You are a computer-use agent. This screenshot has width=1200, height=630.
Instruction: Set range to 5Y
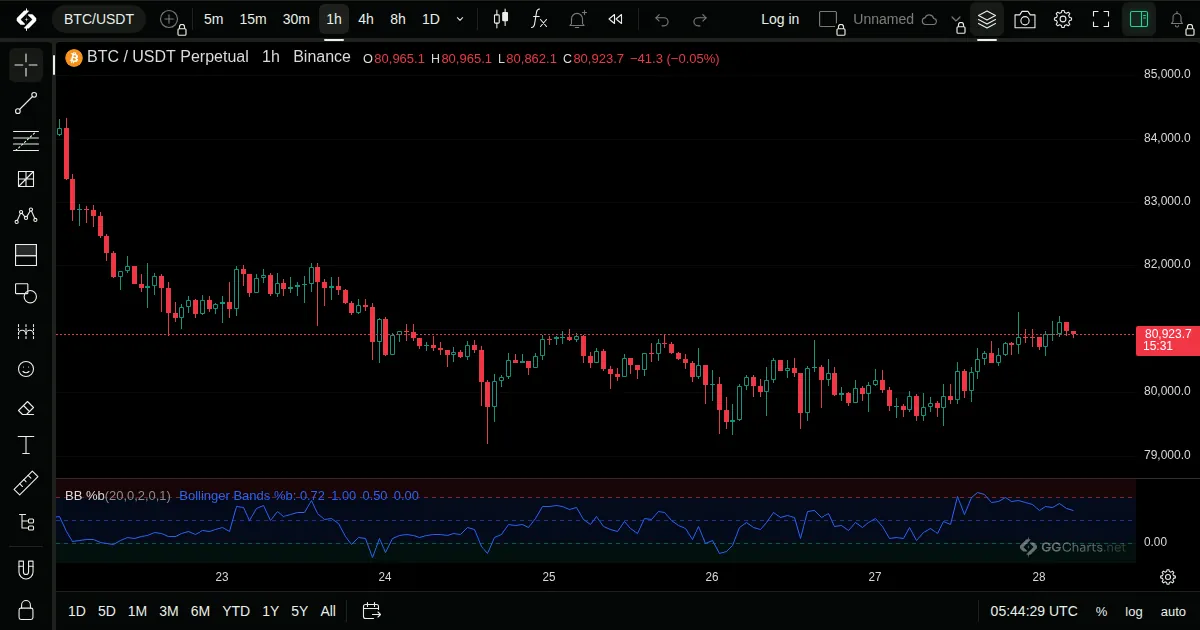point(299,611)
